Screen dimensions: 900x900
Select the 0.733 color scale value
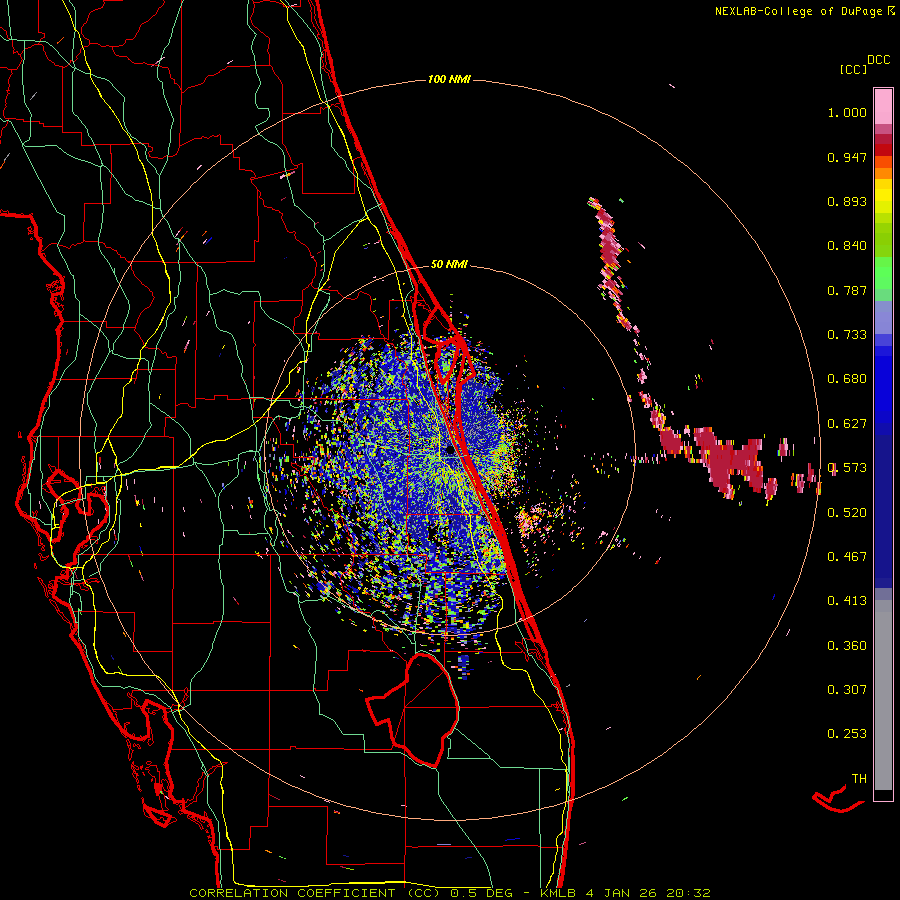847,335
